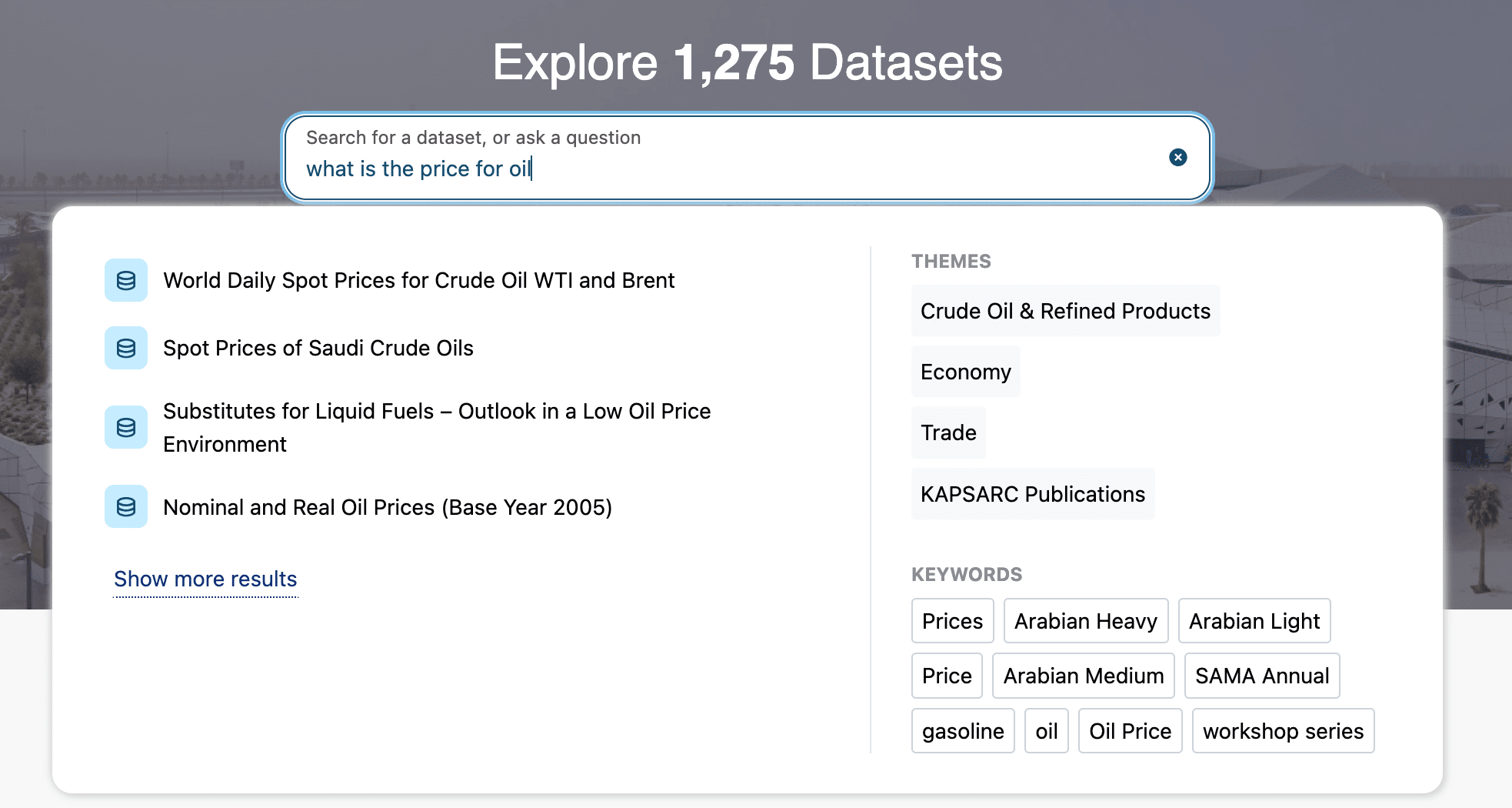The image size is (1512, 808).
Task: Open Substitutes for Liquid Fuels outlook dataset
Action: coord(436,427)
